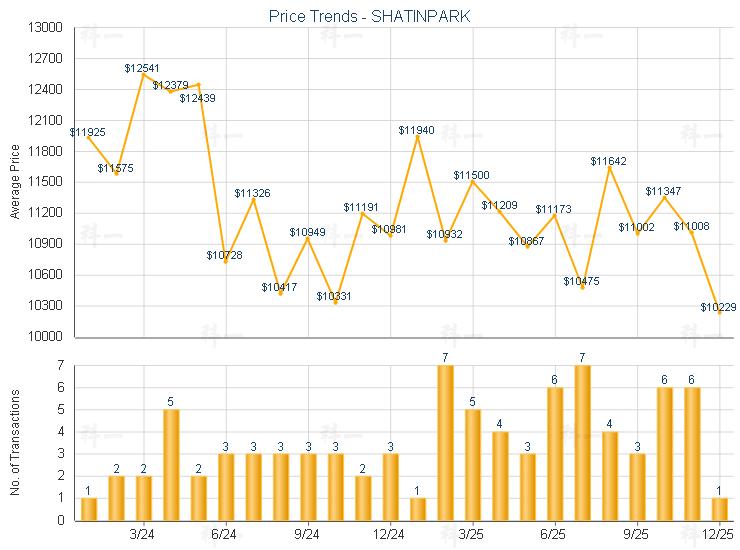Click the $11500 data point
The height and width of the screenshot is (550, 740).
coord(473,181)
